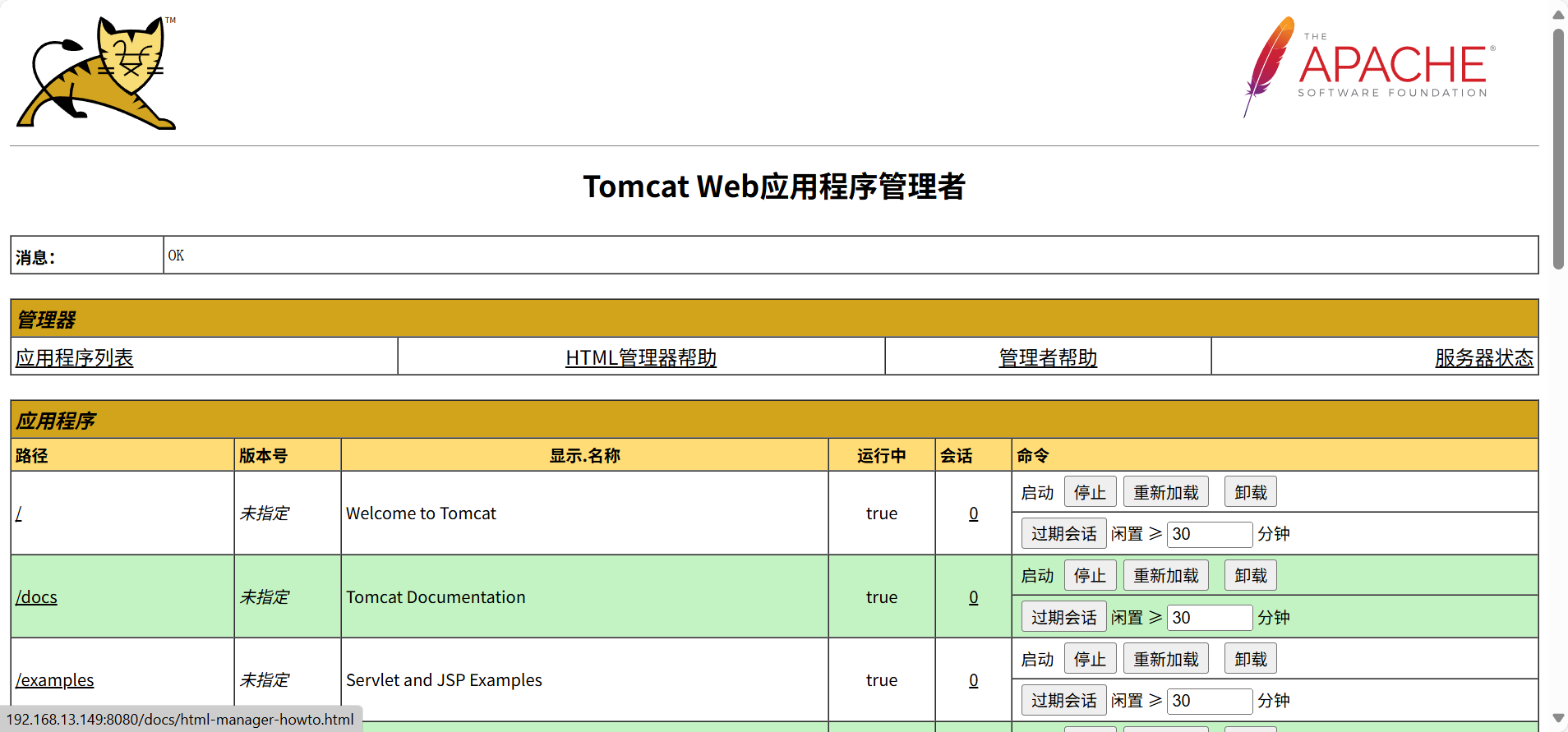Click 启动 text in the /docs row
This screenshot has width=1568, height=732.
click(x=1037, y=576)
